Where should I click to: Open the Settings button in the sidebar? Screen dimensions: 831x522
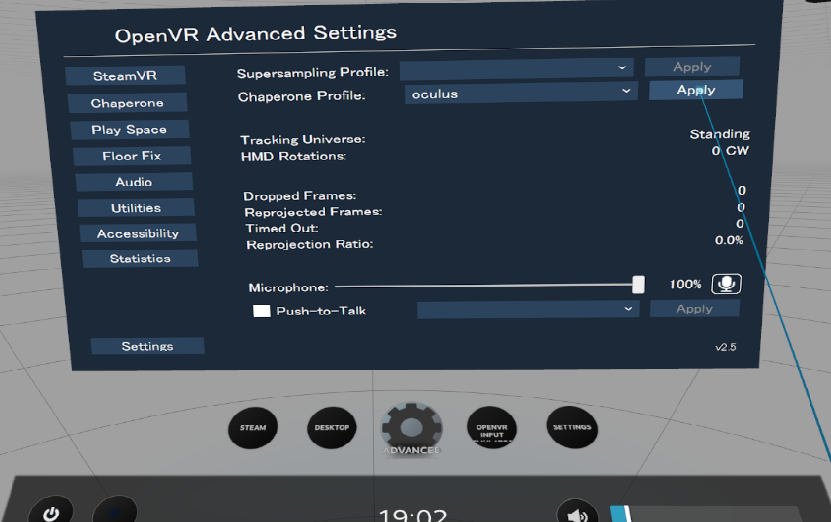tap(147, 346)
